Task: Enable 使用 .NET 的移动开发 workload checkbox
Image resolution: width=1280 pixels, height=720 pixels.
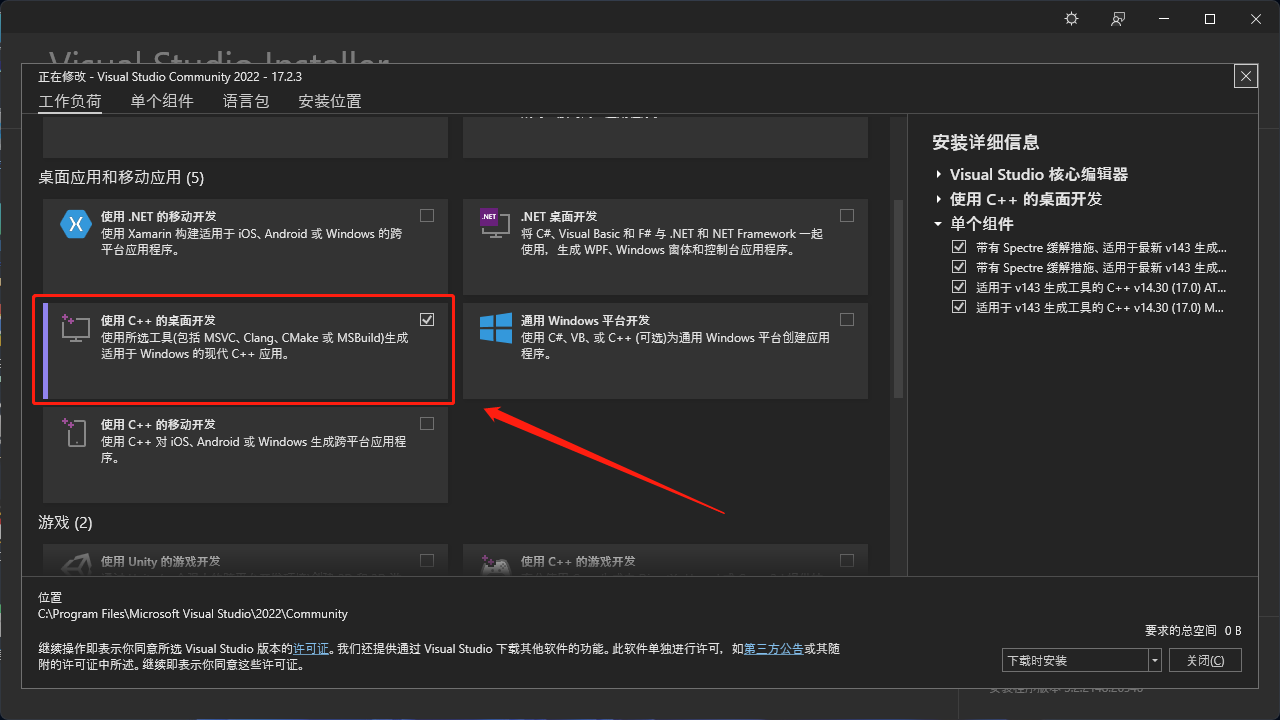Action: [x=427, y=215]
